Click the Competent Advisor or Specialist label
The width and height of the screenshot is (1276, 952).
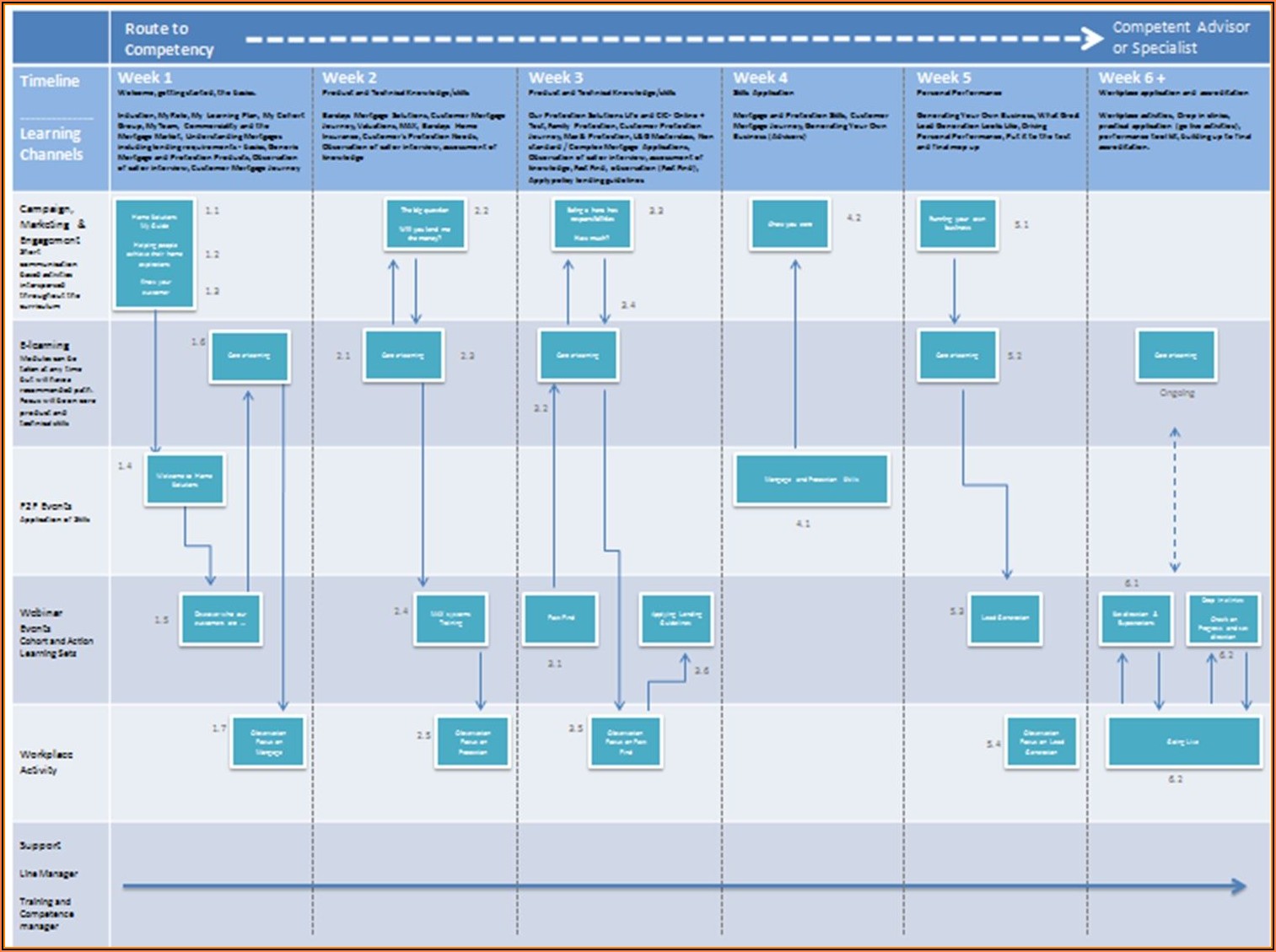[x=1180, y=37]
